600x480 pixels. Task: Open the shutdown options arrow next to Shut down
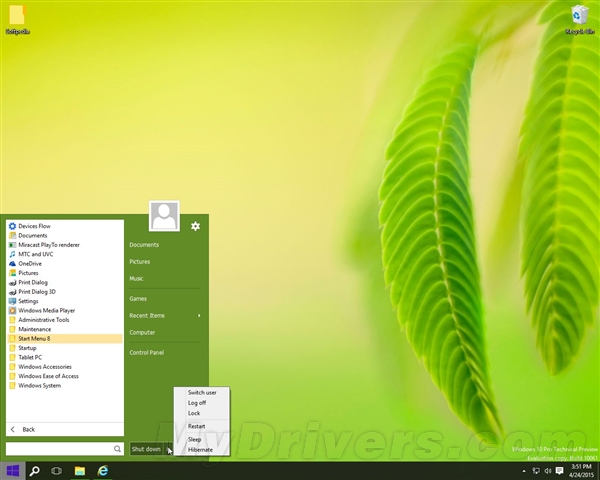(x=169, y=449)
